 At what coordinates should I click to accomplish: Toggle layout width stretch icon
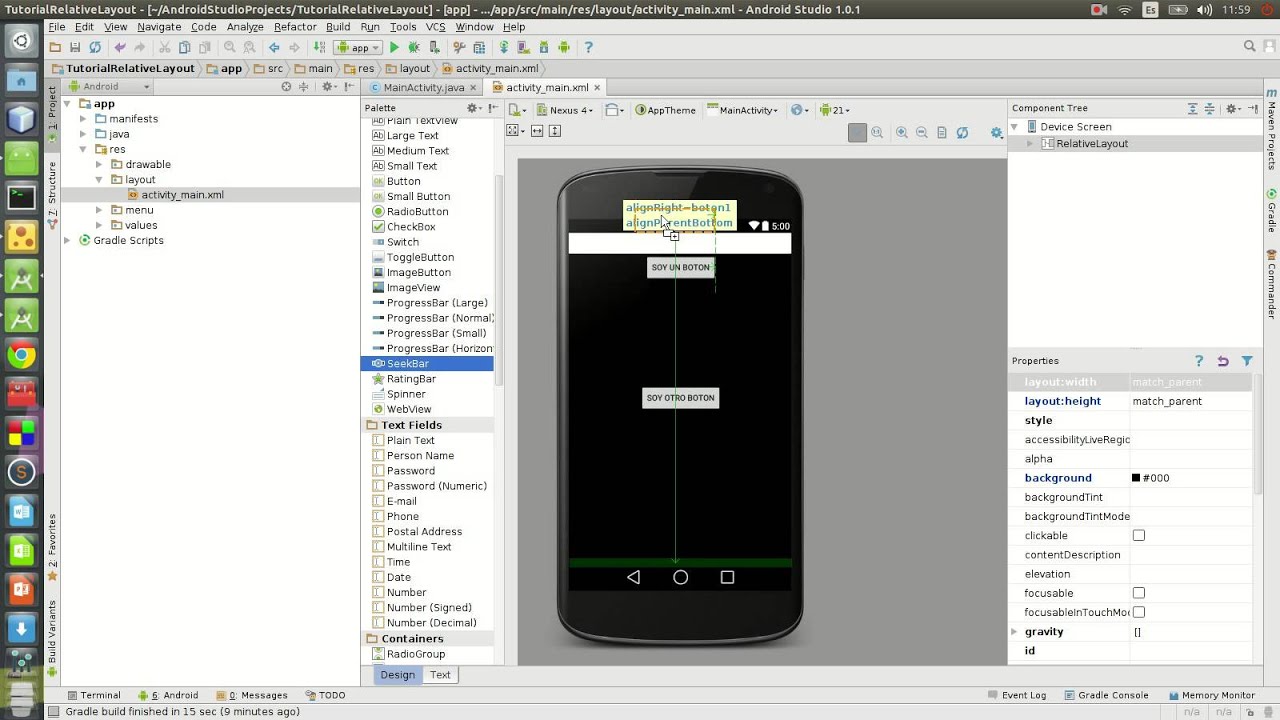click(537, 131)
